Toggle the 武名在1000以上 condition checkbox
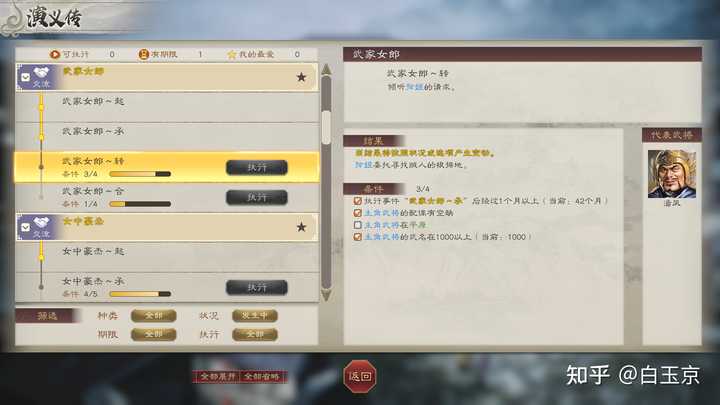The height and width of the screenshot is (405, 720). (x=358, y=237)
